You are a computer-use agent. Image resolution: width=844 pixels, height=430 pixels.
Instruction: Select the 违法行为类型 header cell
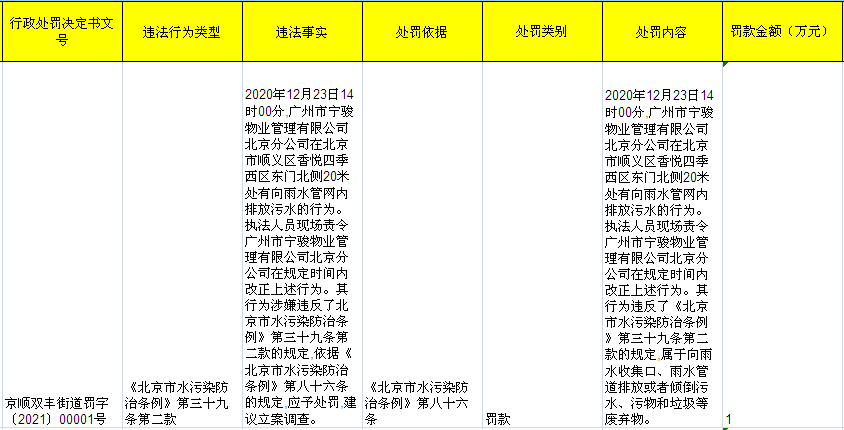[x=182, y=32]
